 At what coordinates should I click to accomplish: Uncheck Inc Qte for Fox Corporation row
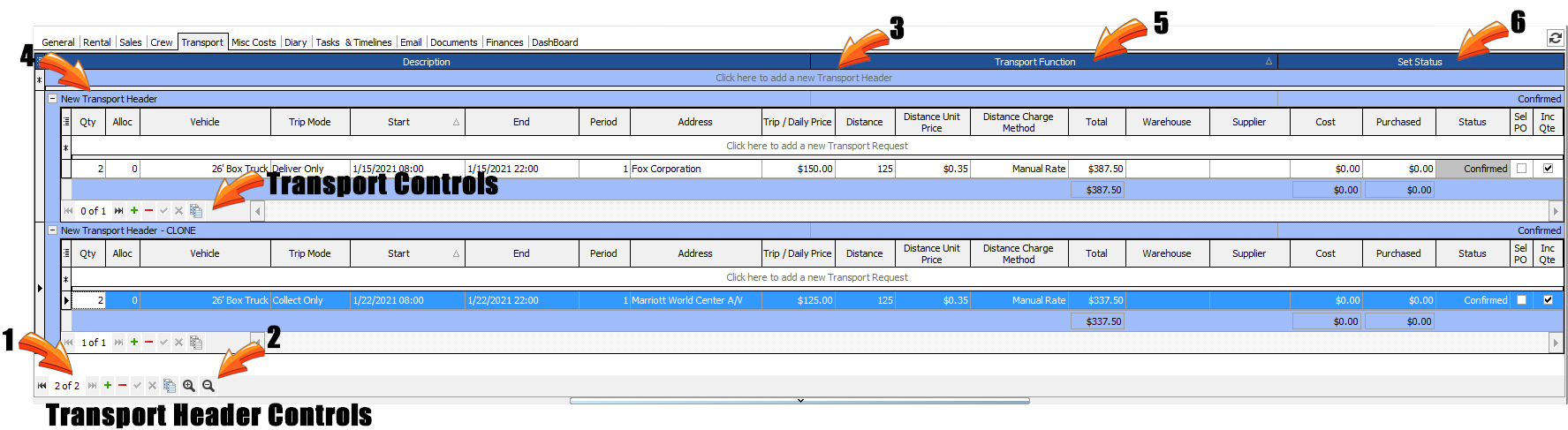[1547, 169]
